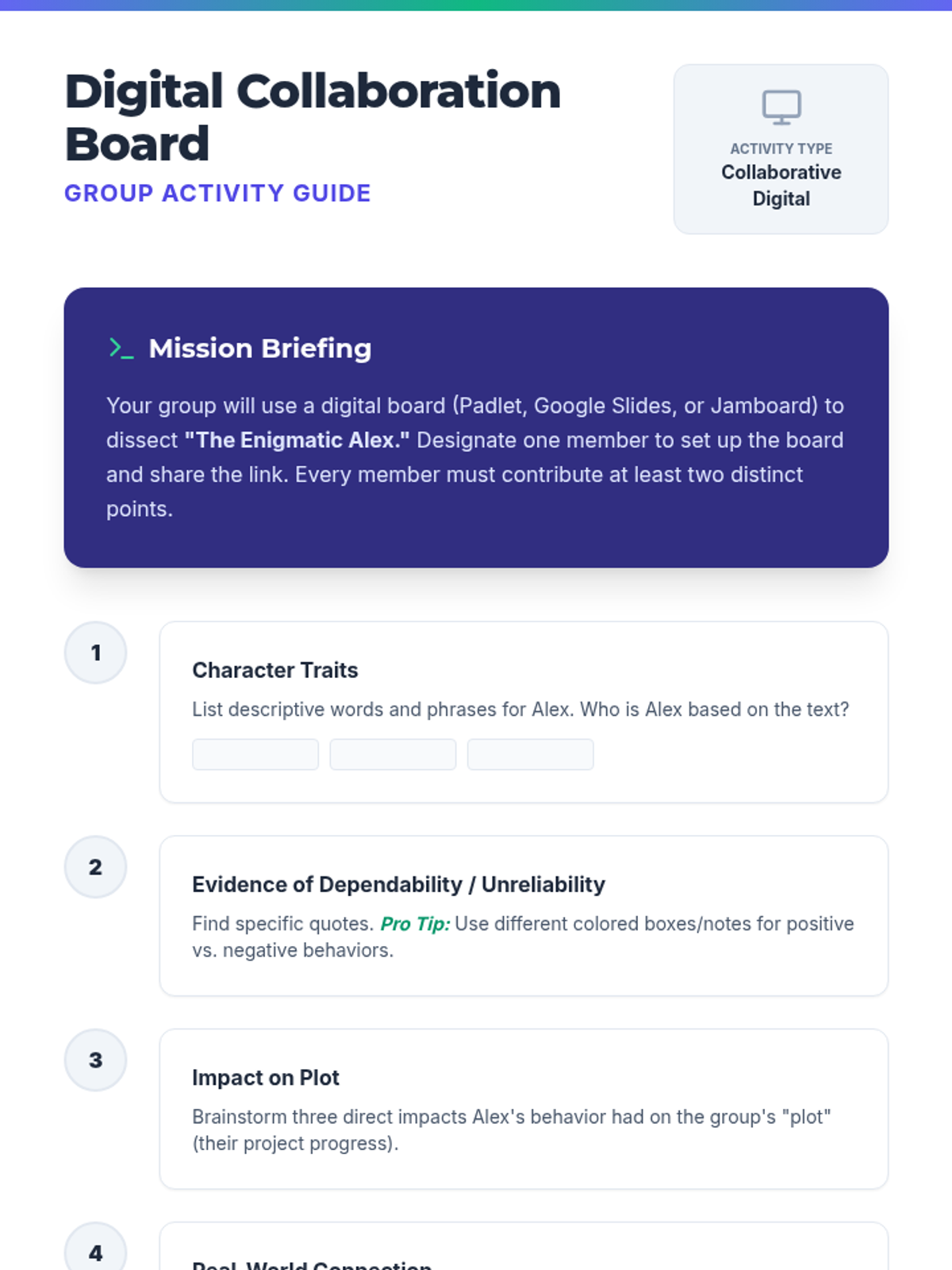952x1270 pixels.
Task: Click the second empty trait box
Action: (x=393, y=754)
